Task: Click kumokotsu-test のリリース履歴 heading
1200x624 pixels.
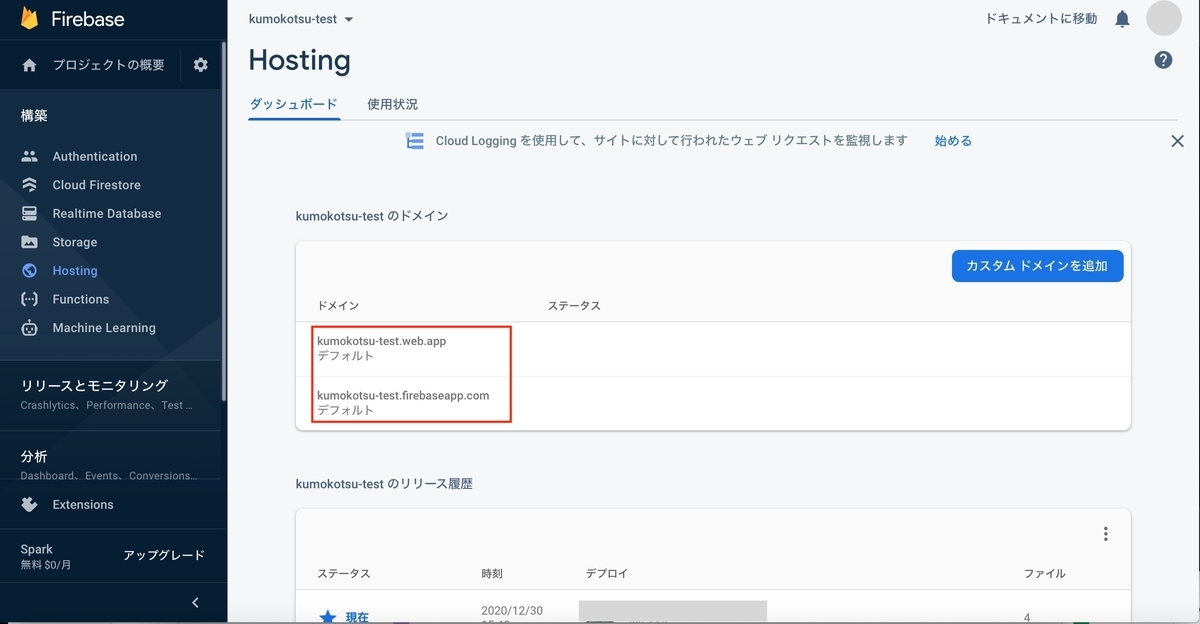Action: [384, 484]
